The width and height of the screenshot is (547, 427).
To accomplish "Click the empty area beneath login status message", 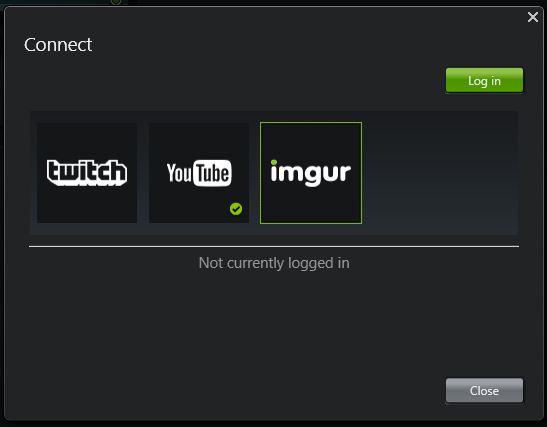I will coord(274,321).
